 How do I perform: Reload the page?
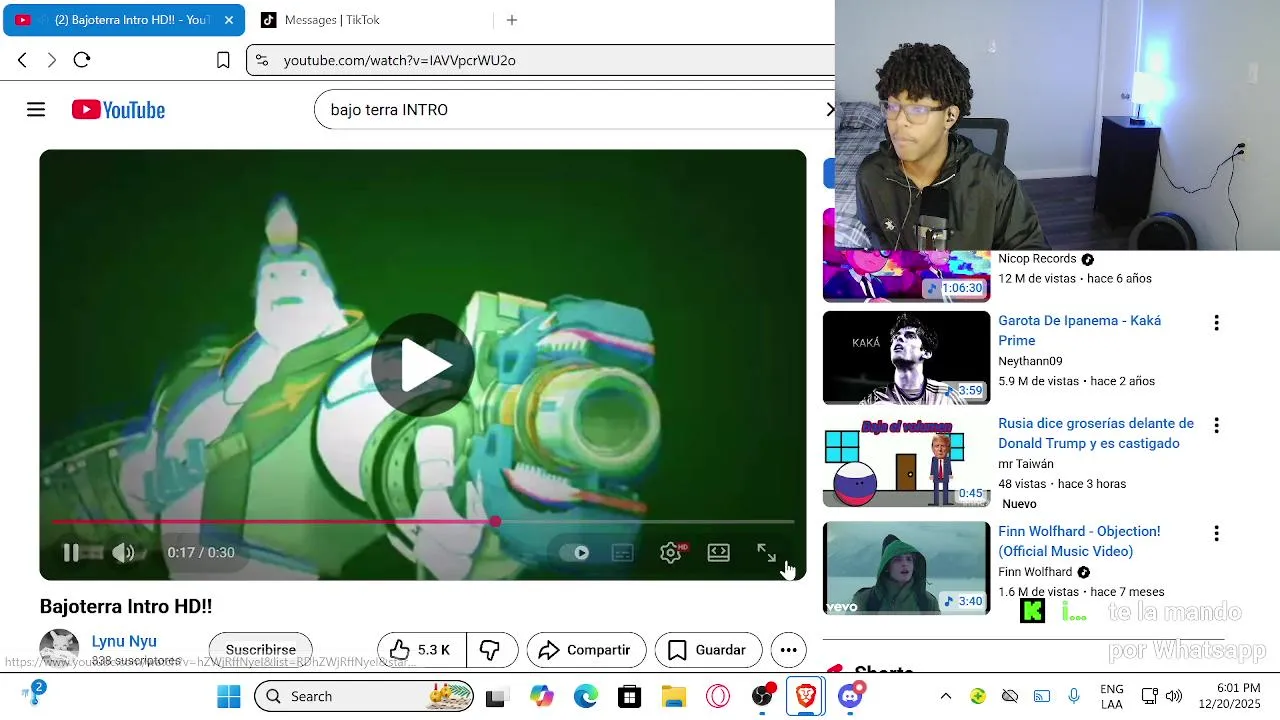(x=82, y=60)
